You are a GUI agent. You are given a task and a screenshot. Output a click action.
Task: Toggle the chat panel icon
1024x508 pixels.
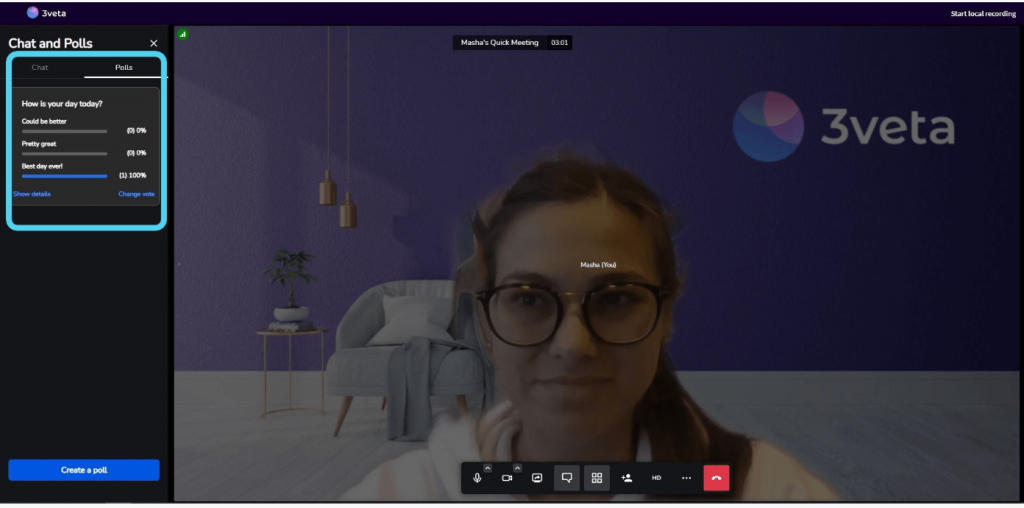(x=567, y=478)
